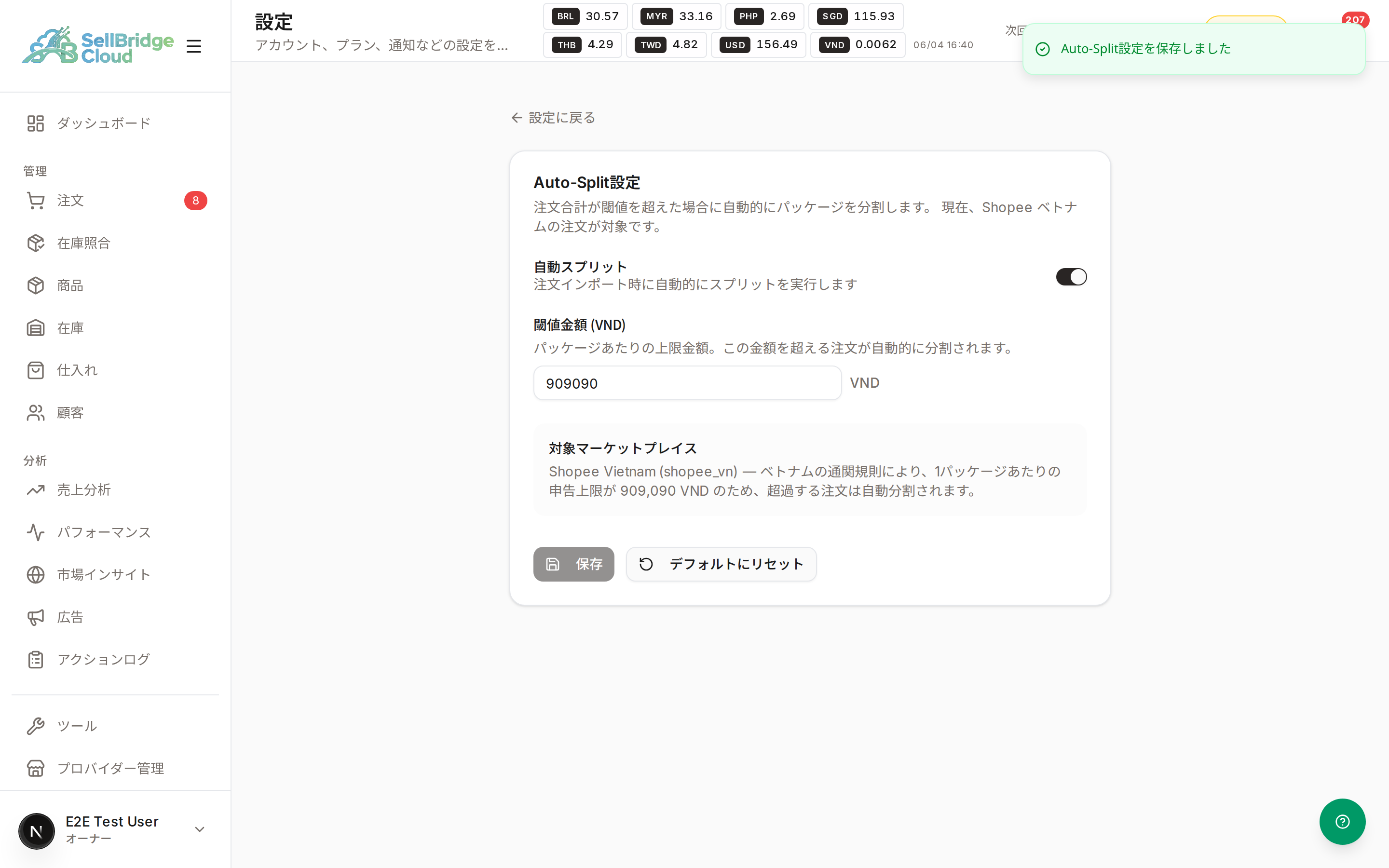Click the 在庫照合 package-check icon
The height and width of the screenshot is (868, 1389).
pos(36,243)
